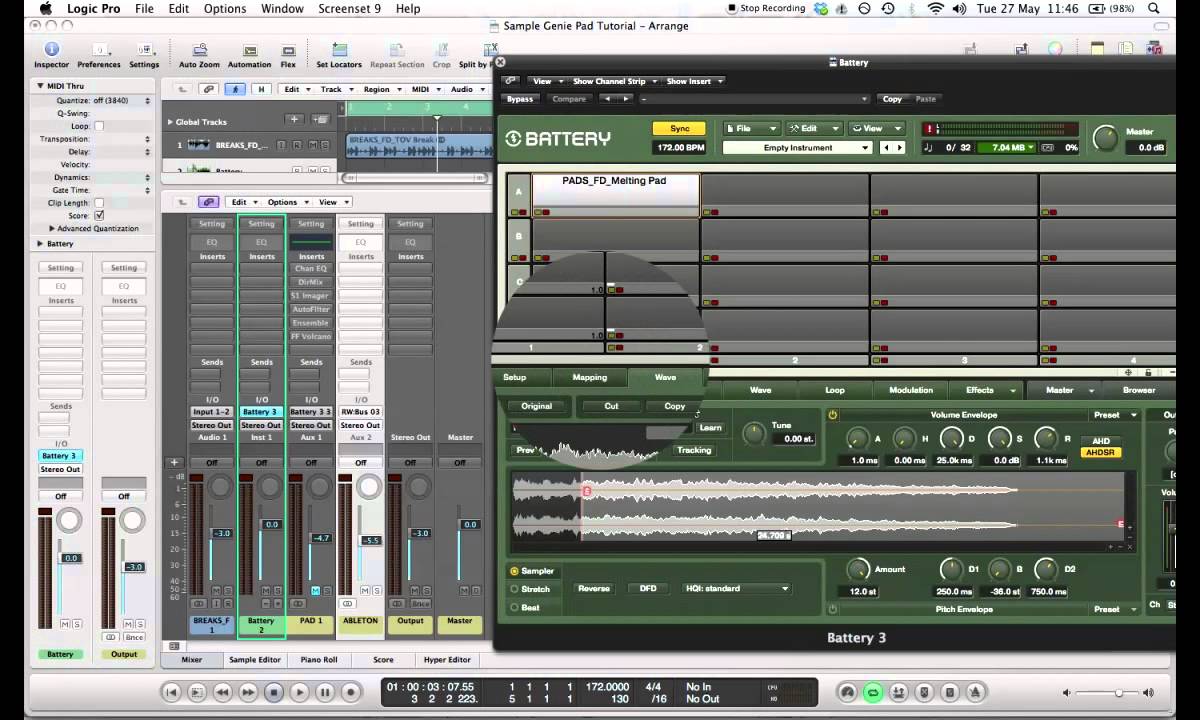Click the Pause button in the transport
The image size is (1200, 720).
click(x=324, y=692)
